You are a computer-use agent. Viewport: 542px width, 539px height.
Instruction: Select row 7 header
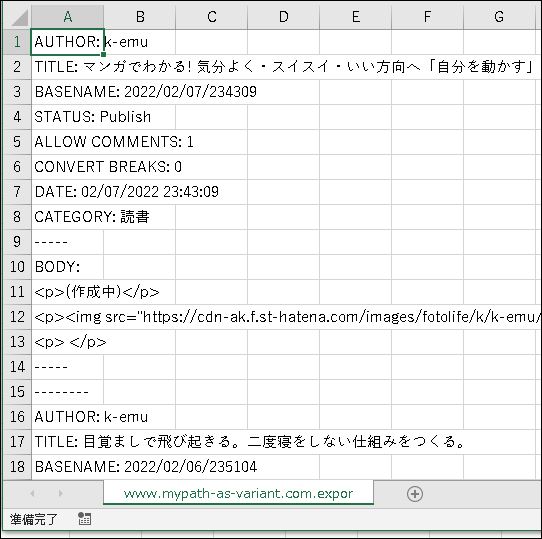coord(17,192)
